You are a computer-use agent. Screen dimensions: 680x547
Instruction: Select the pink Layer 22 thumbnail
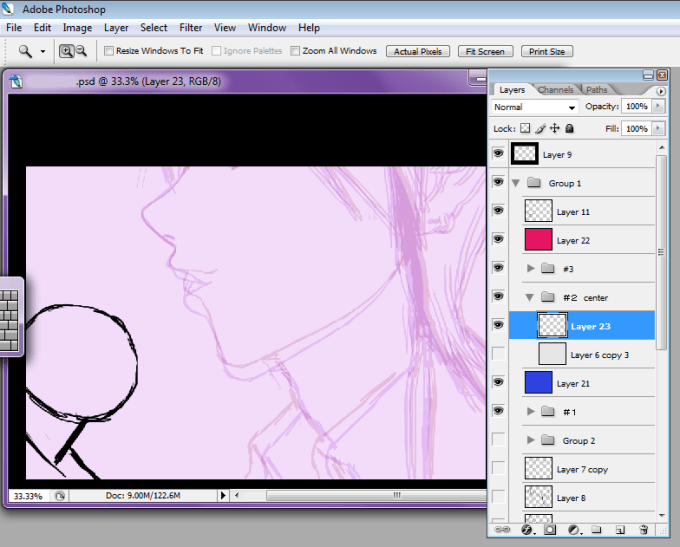pos(538,239)
